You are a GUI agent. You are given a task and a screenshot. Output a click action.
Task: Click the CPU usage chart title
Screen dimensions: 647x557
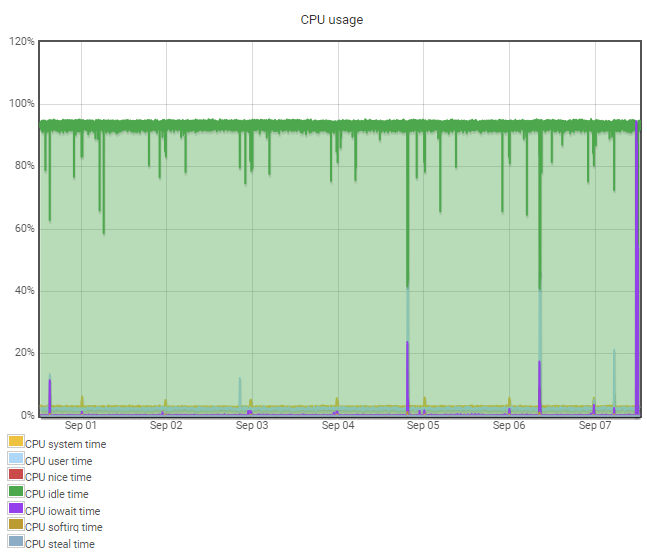pyautogui.click(x=332, y=20)
